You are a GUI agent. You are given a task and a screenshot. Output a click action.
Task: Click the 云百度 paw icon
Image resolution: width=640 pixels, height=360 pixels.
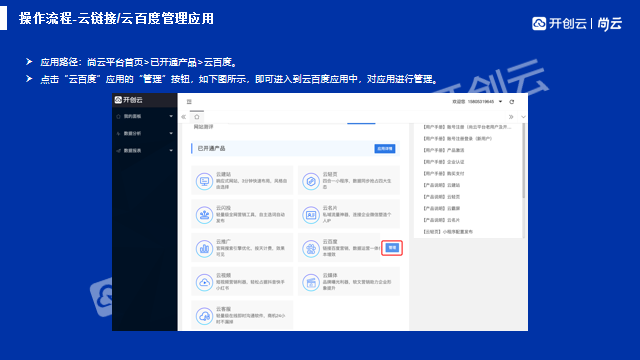click(311, 248)
